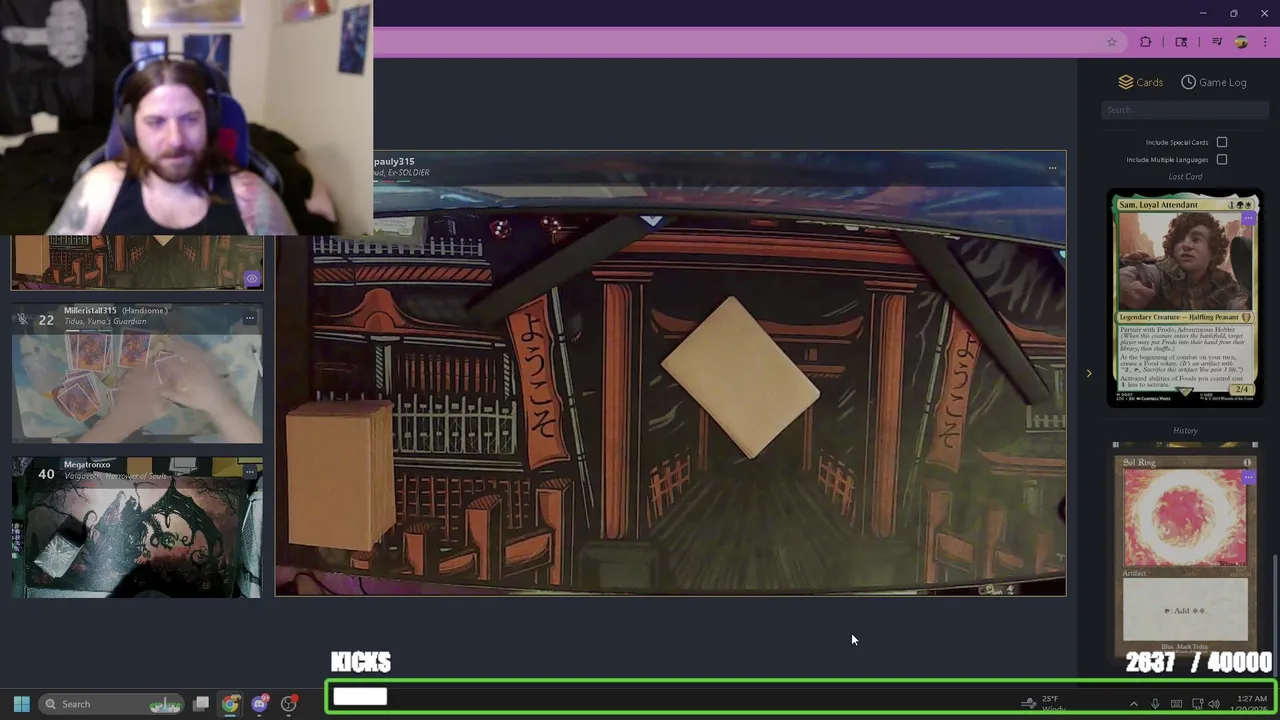
Task: Open the Chrome profile avatar
Action: (1241, 42)
